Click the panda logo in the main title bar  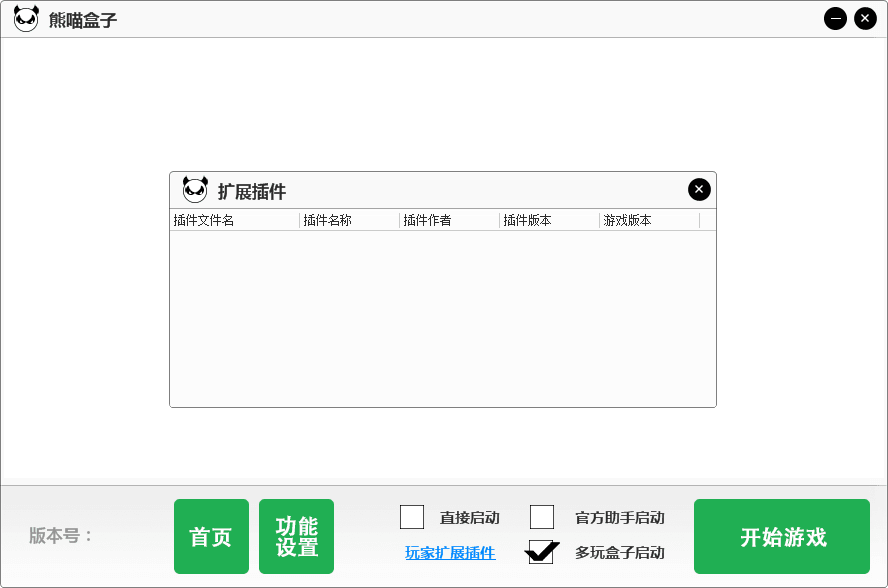point(26,19)
